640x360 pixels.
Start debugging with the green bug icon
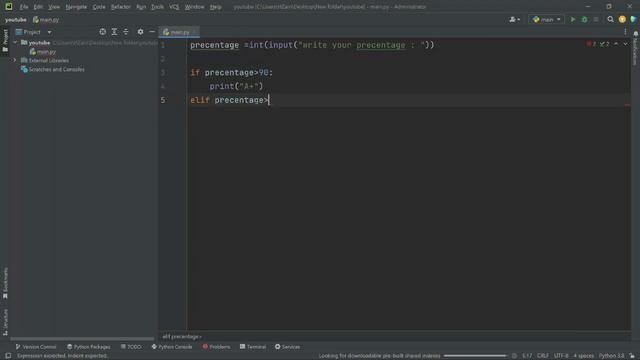pos(584,20)
